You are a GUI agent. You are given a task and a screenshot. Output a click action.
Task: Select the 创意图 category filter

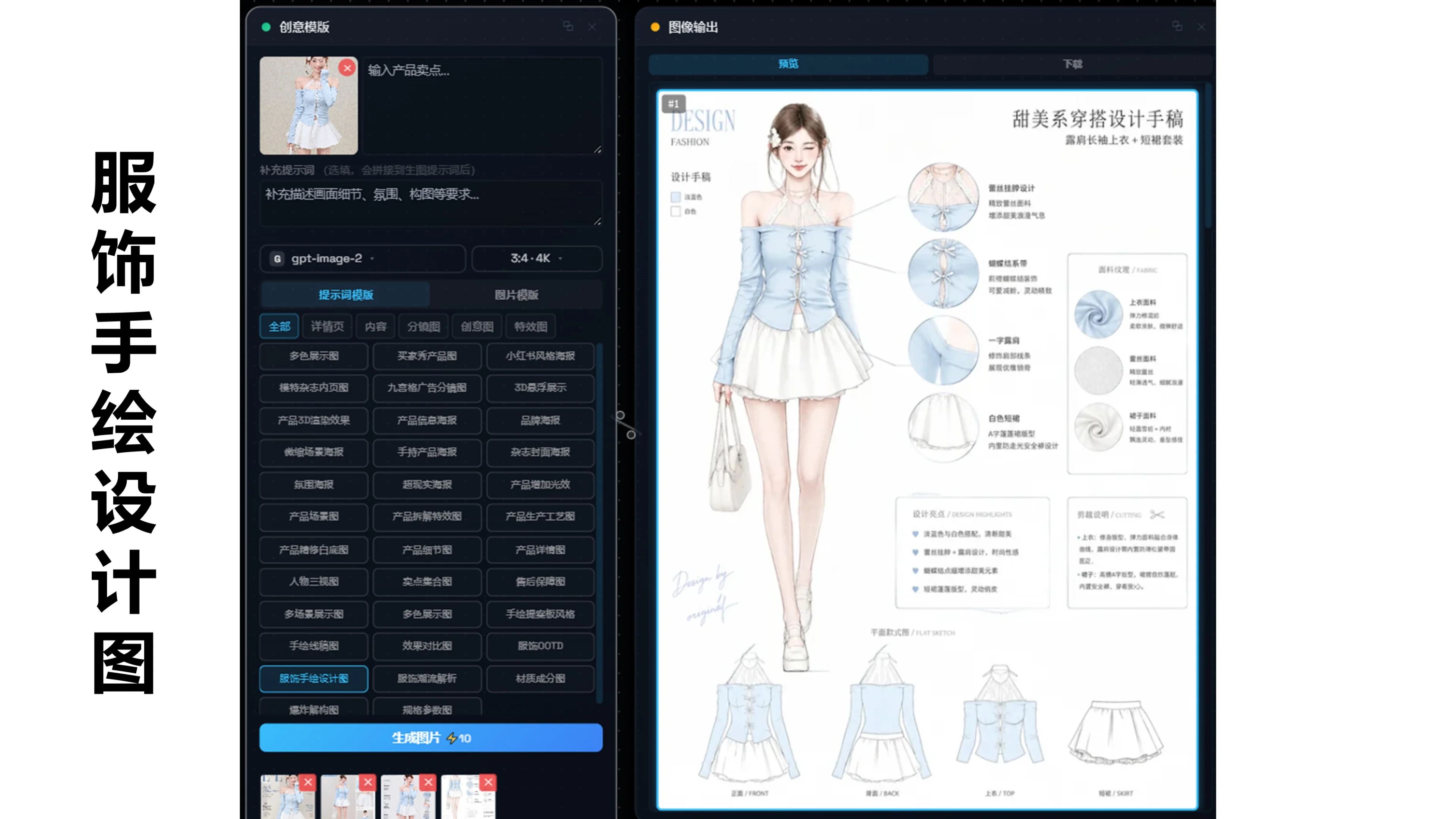coord(477,327)
